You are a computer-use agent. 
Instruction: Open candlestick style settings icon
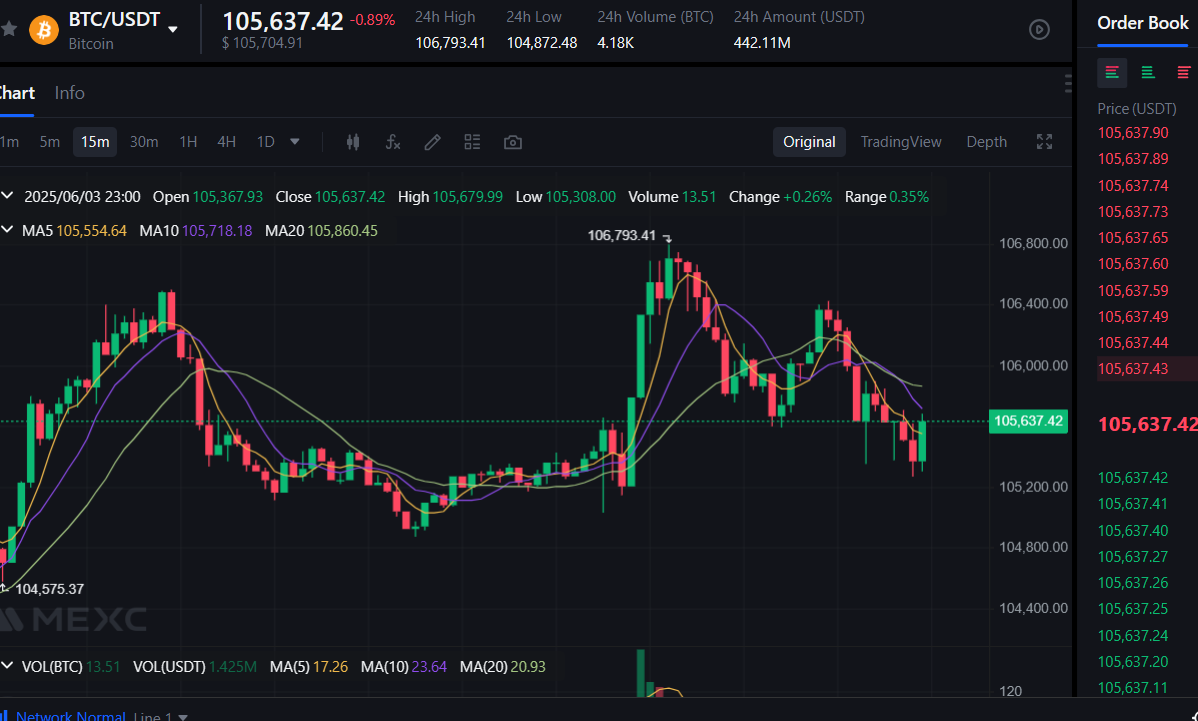click(x=352, y=142)
